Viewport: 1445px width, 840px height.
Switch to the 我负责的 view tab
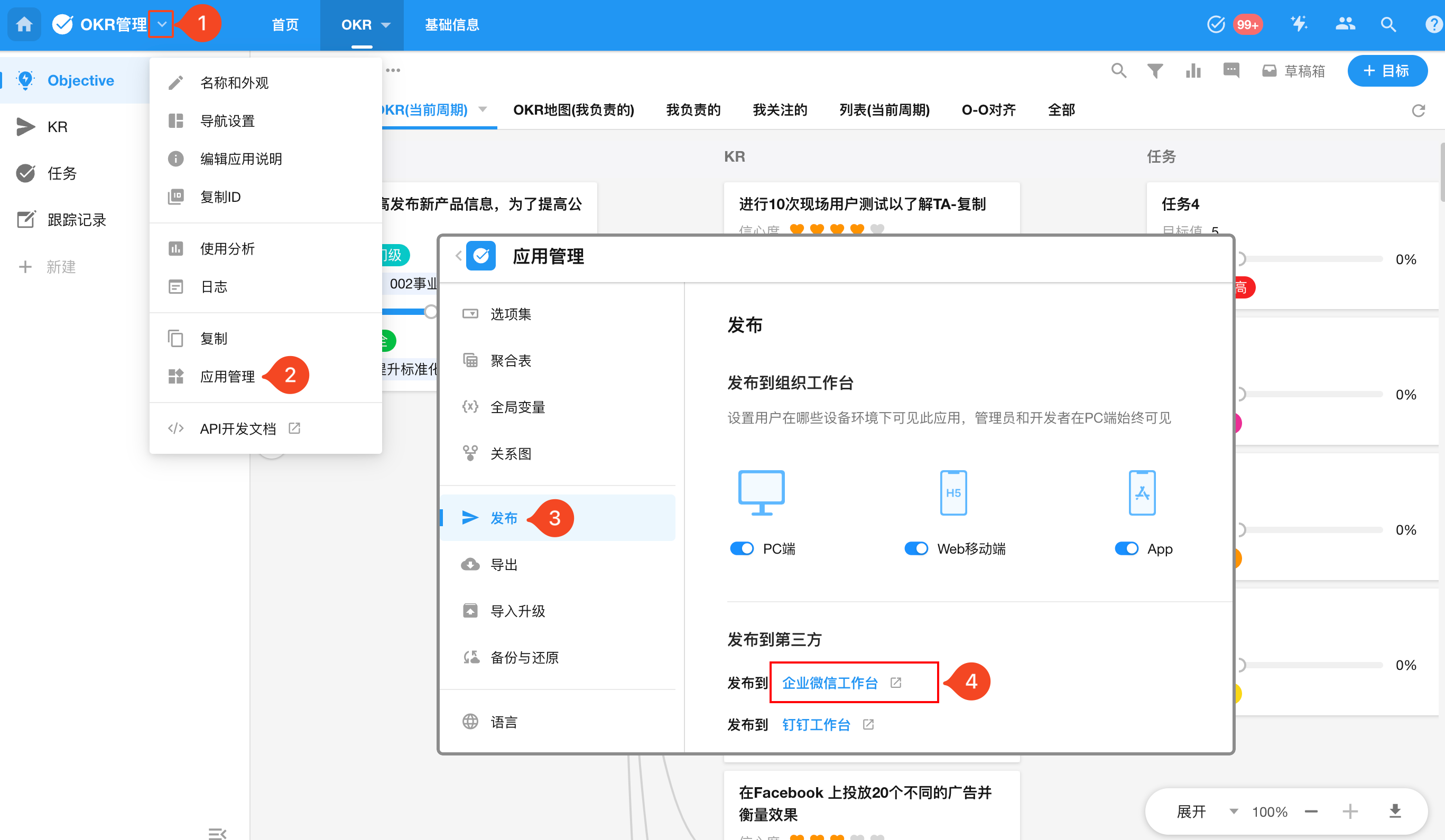693,110
